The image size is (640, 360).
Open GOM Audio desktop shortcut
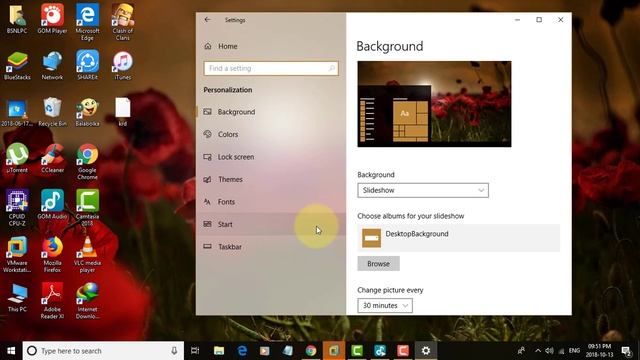coord(52,205)
